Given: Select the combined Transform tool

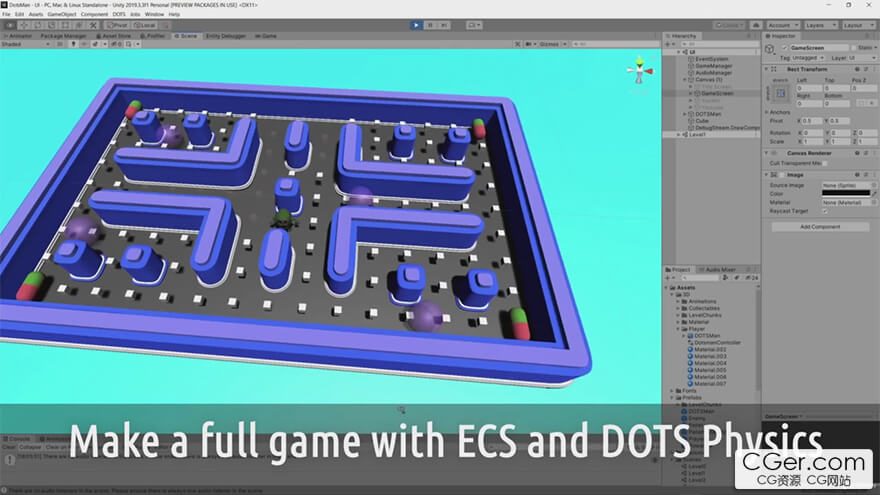Looking at the screenshot, I should tap(79, 25).
